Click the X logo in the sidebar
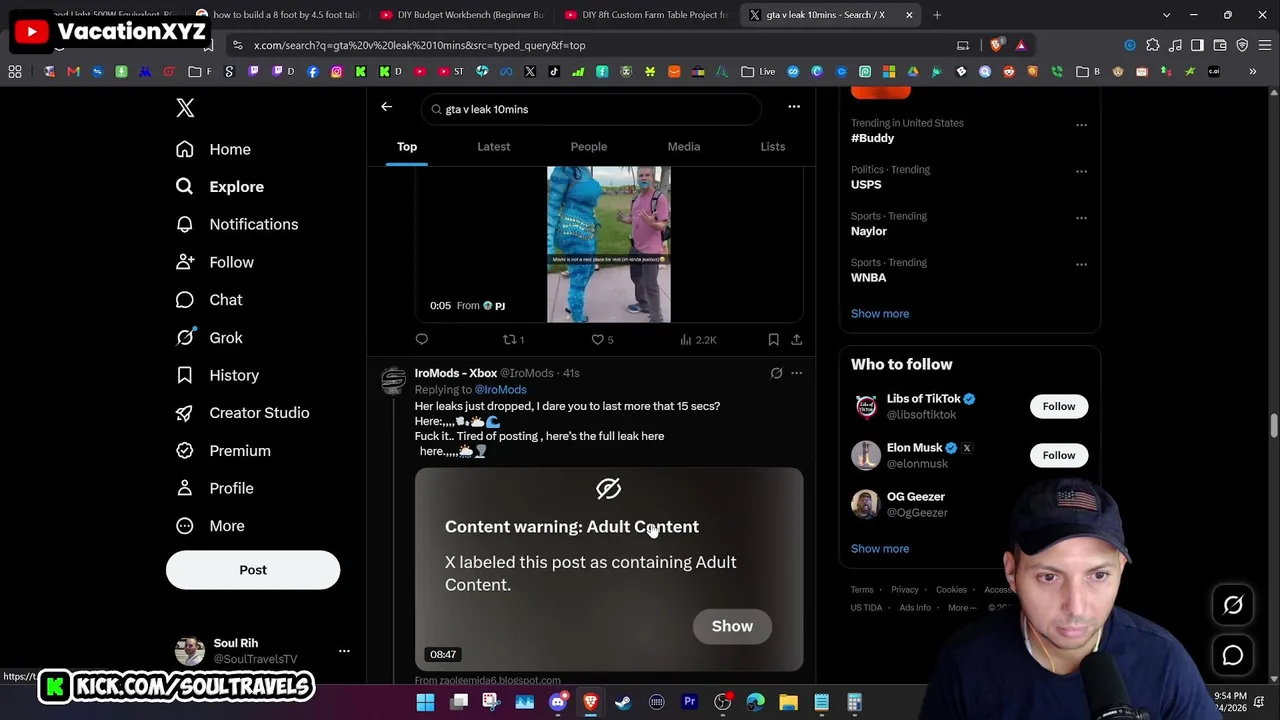Viewport: 1280px width, 720px height. (185, 108)
